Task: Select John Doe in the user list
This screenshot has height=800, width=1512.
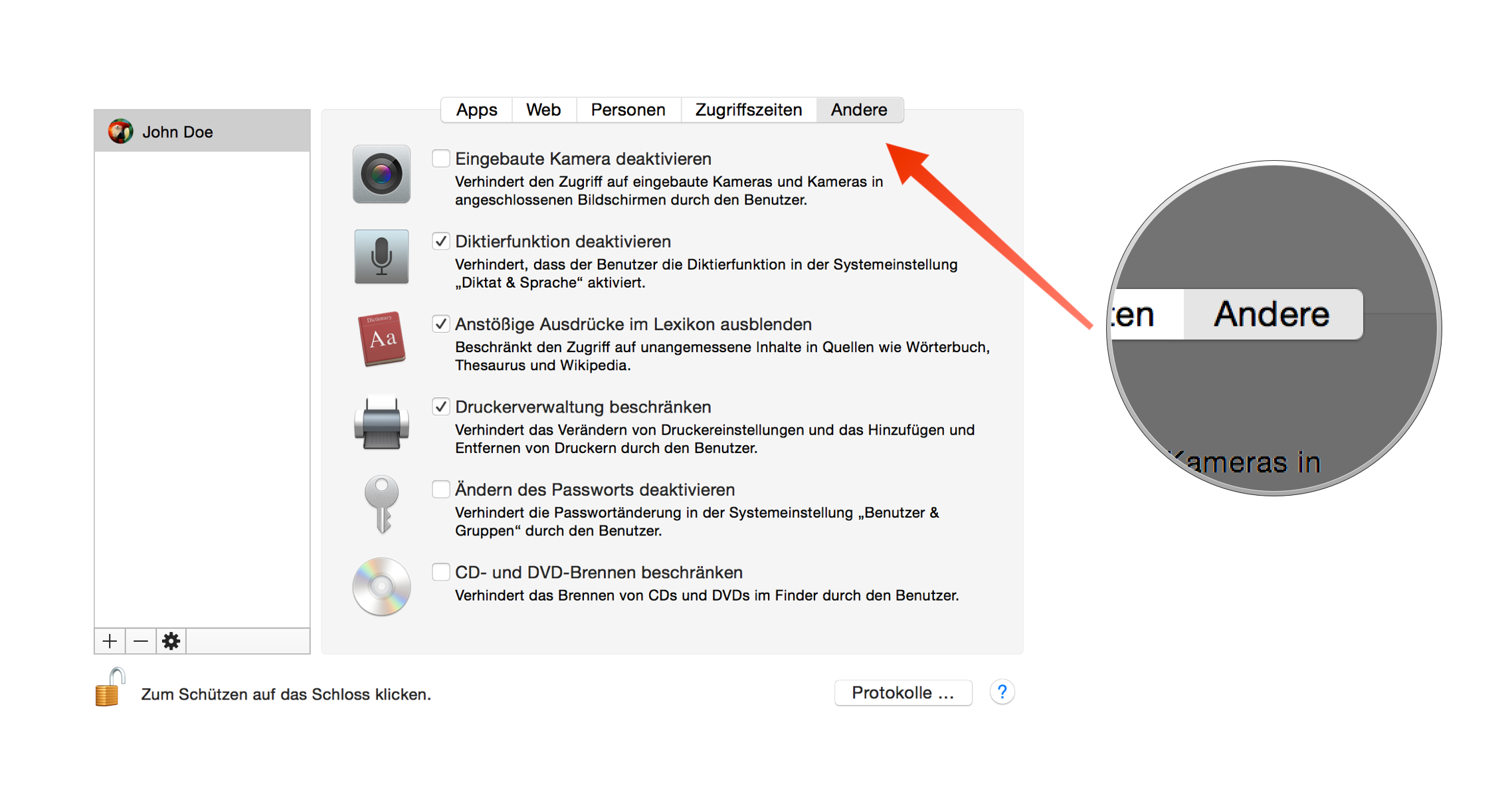Action: tap(199, 131)
